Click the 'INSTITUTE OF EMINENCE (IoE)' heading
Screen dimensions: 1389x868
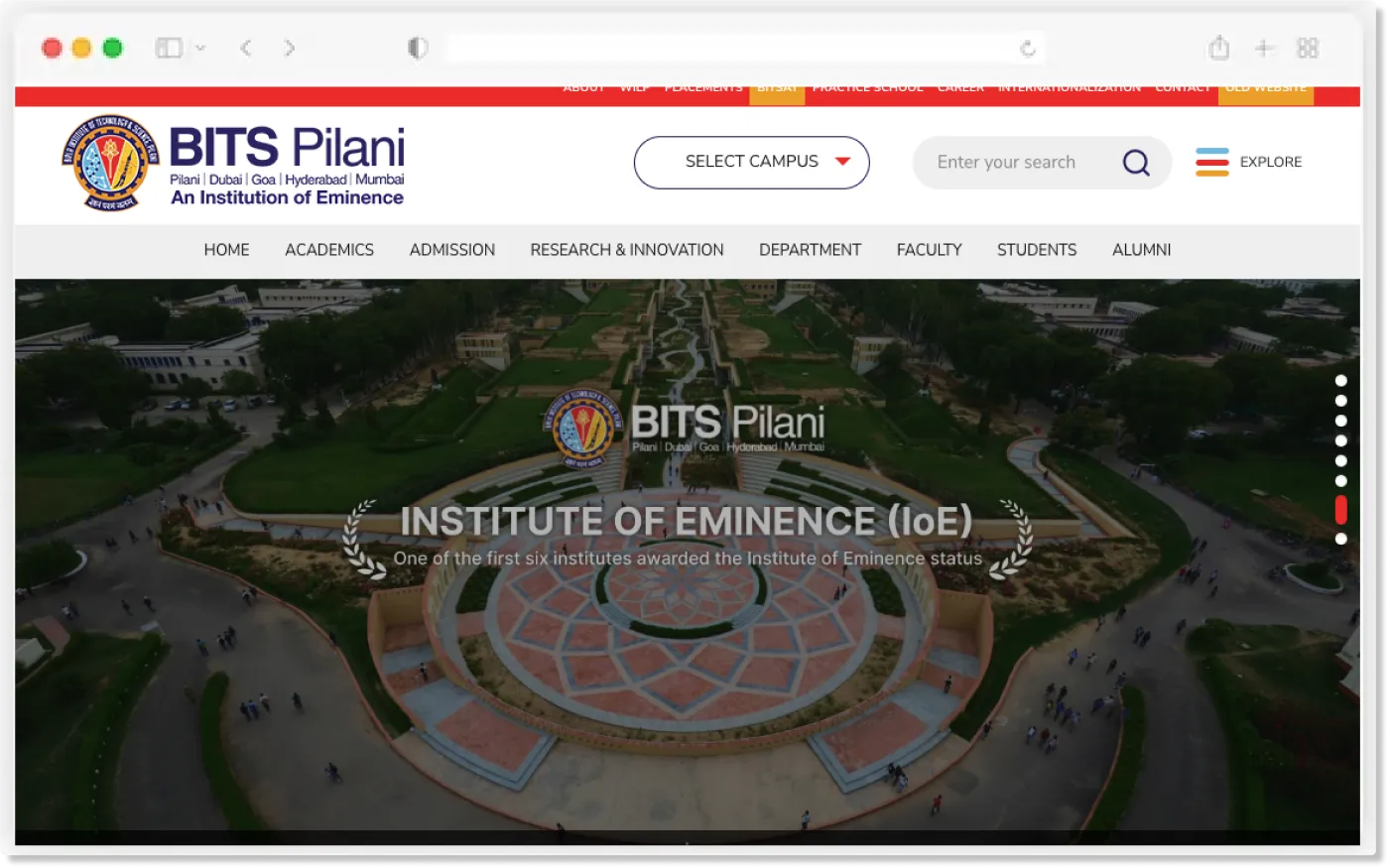[x=687, y=522]
